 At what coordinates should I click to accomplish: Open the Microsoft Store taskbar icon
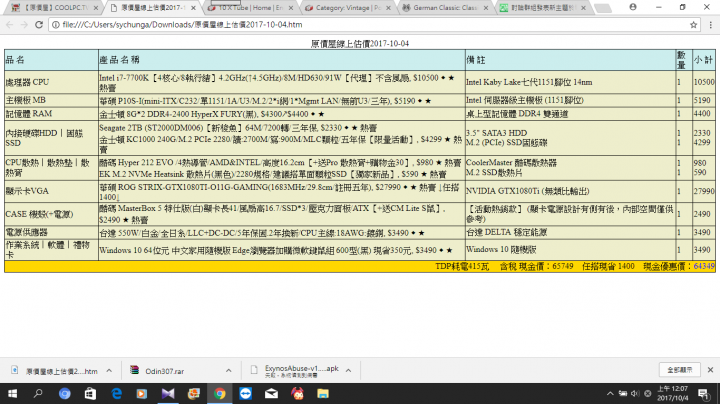90,393
